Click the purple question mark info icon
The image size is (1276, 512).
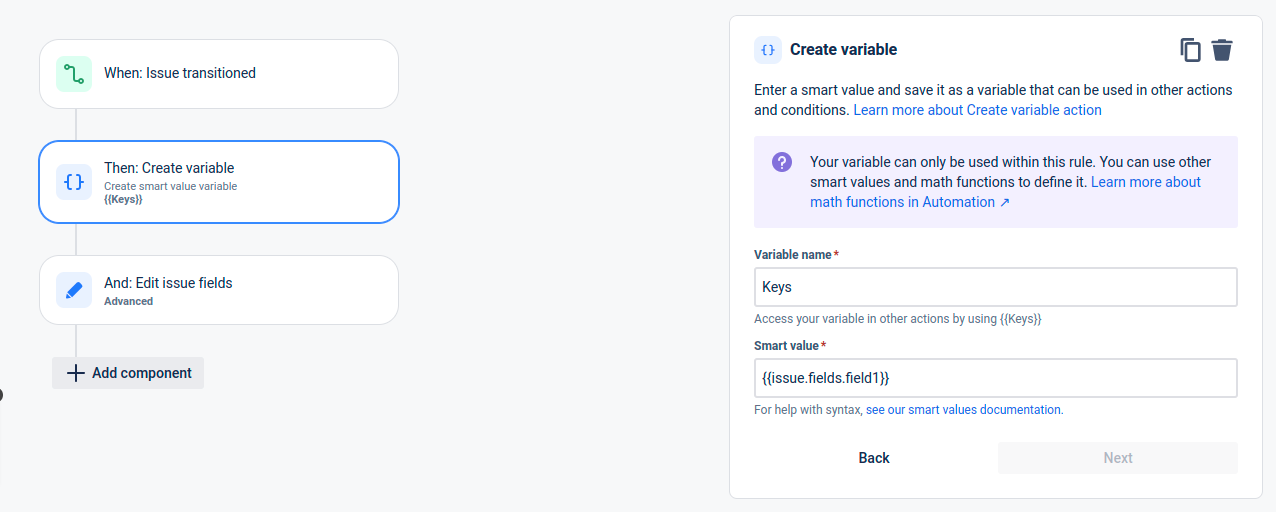click(782, 162)
